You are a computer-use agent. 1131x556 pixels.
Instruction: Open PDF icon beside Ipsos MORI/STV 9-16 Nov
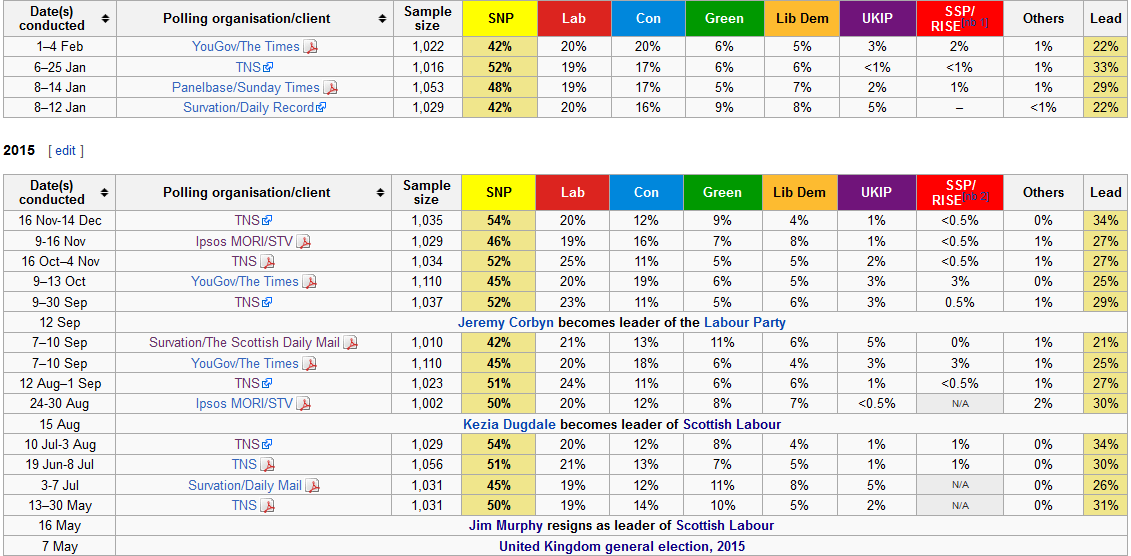[304, 242]
